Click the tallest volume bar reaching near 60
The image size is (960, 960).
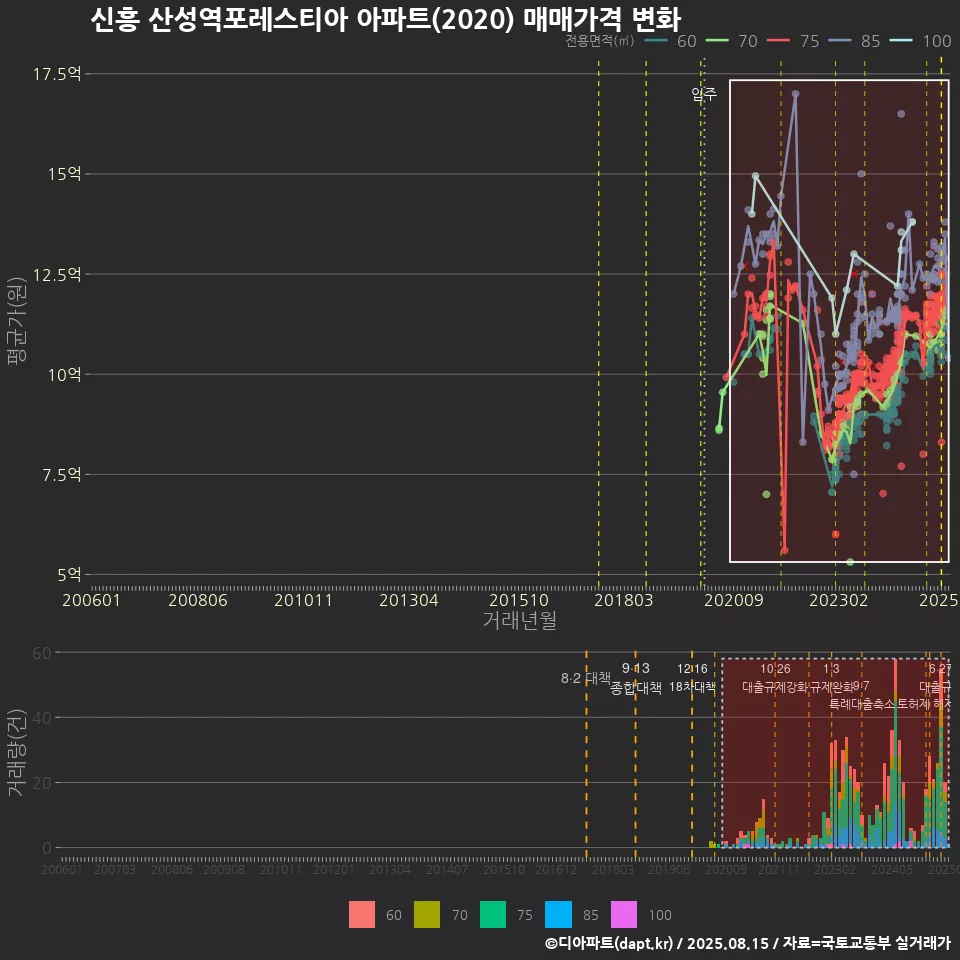896,753
